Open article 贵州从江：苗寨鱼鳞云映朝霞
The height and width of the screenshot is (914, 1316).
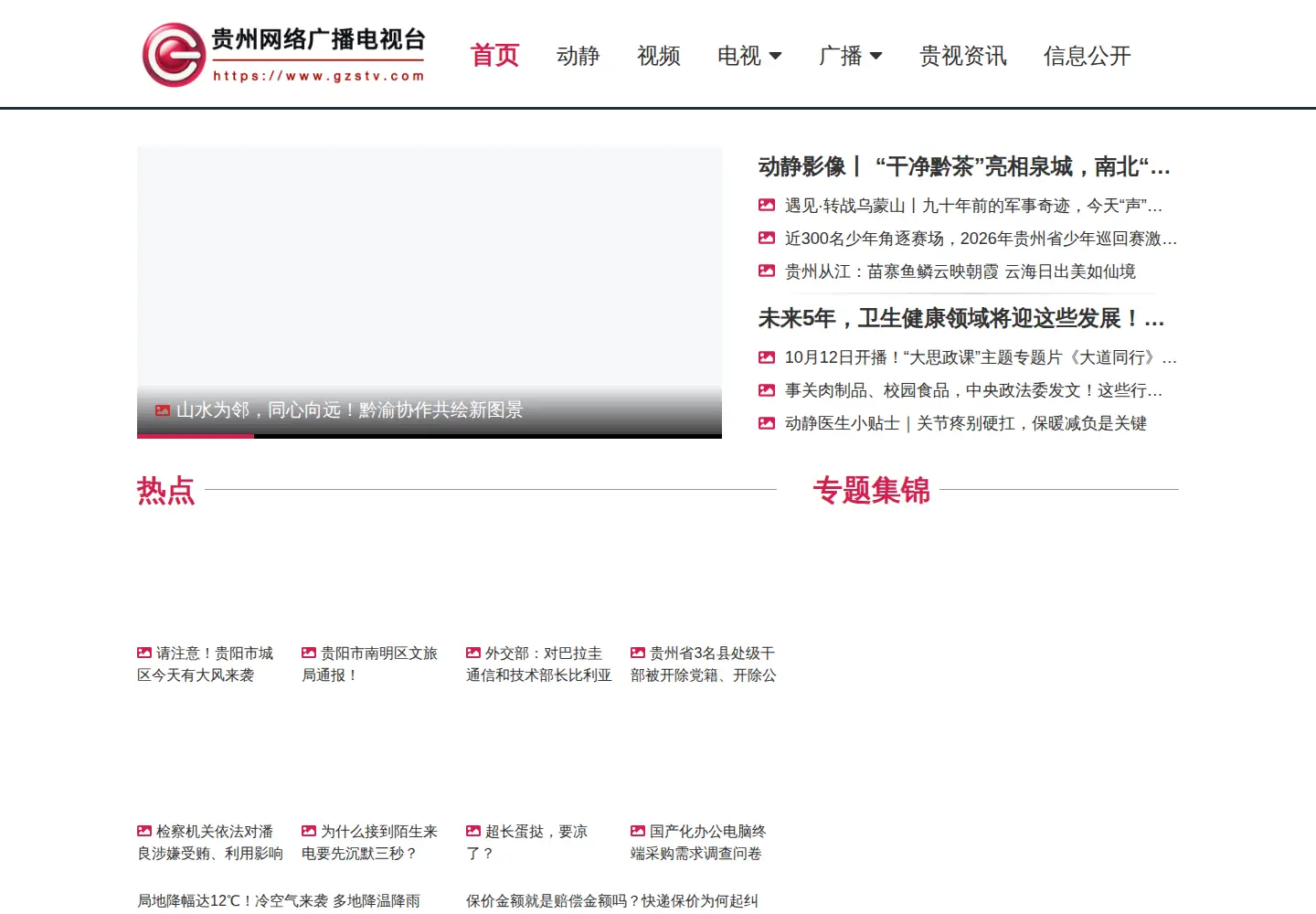[x=960, y=271]
